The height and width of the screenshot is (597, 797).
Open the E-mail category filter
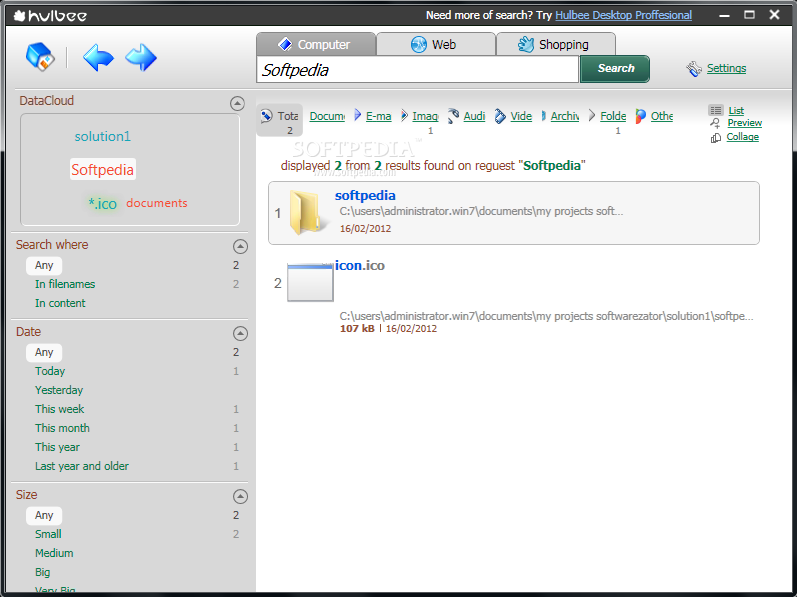pyautogui.click(x=379, y=116)
